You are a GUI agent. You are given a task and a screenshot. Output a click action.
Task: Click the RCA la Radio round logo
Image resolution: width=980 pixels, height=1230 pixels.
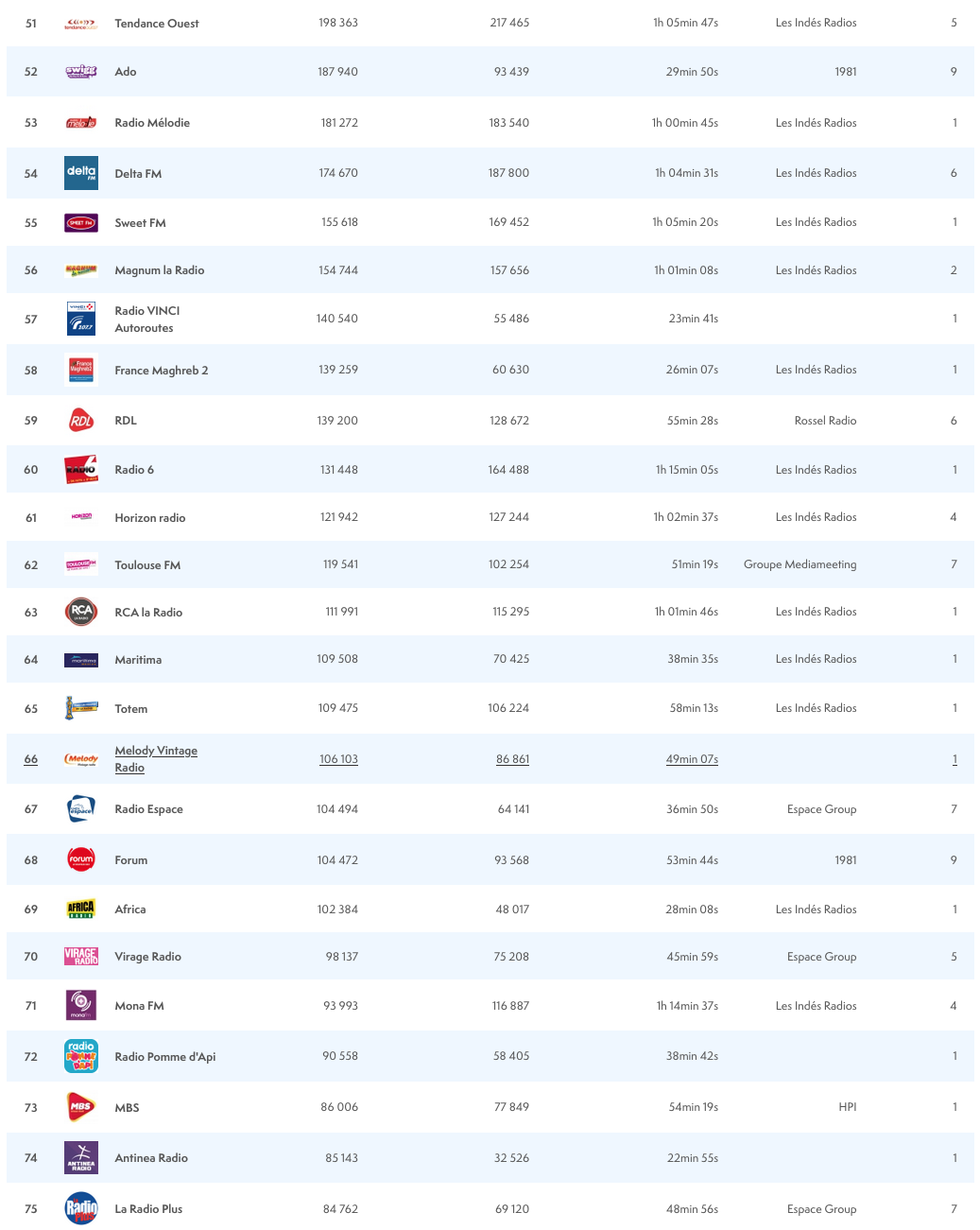click(x=81, y=612)
